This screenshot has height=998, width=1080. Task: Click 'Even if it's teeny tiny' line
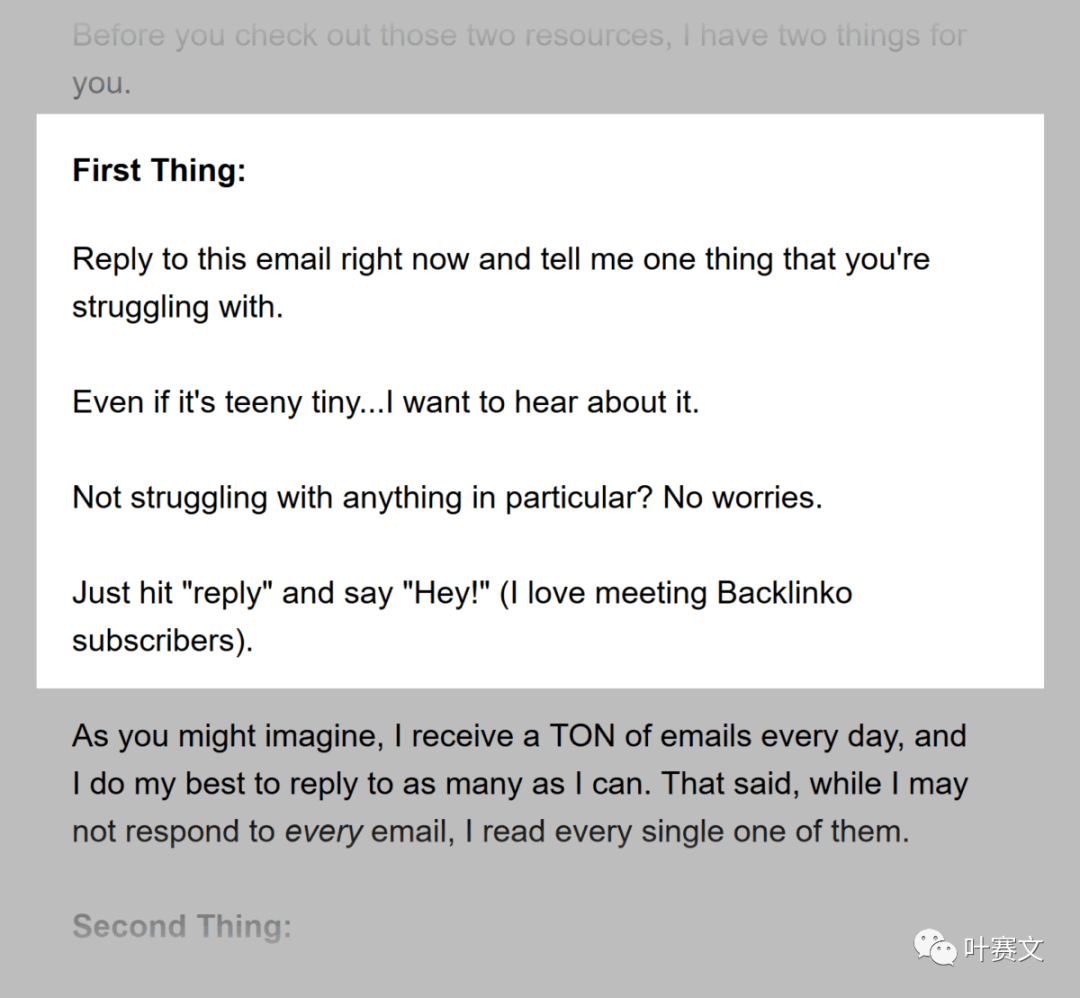[x=218, y=402]
